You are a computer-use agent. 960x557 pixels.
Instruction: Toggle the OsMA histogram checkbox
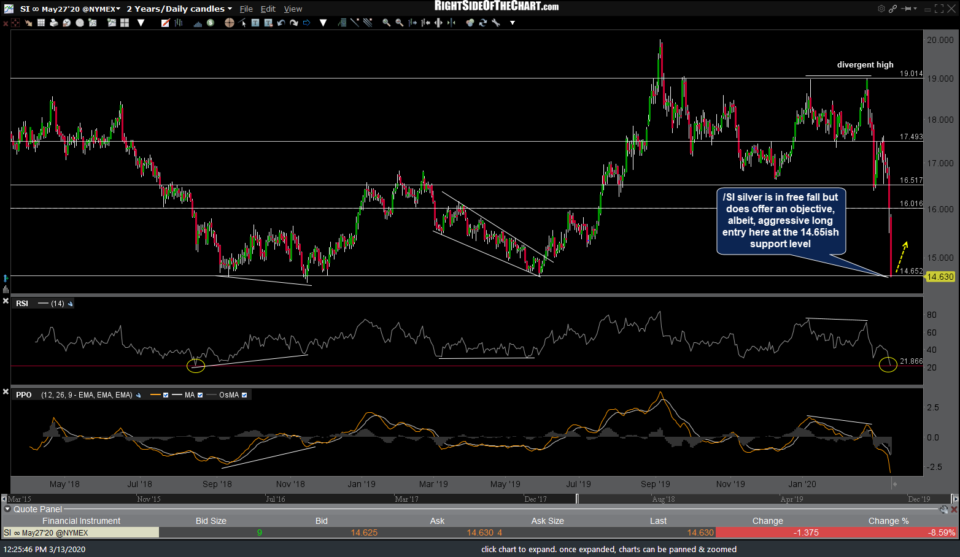click(x=244, y=395)
